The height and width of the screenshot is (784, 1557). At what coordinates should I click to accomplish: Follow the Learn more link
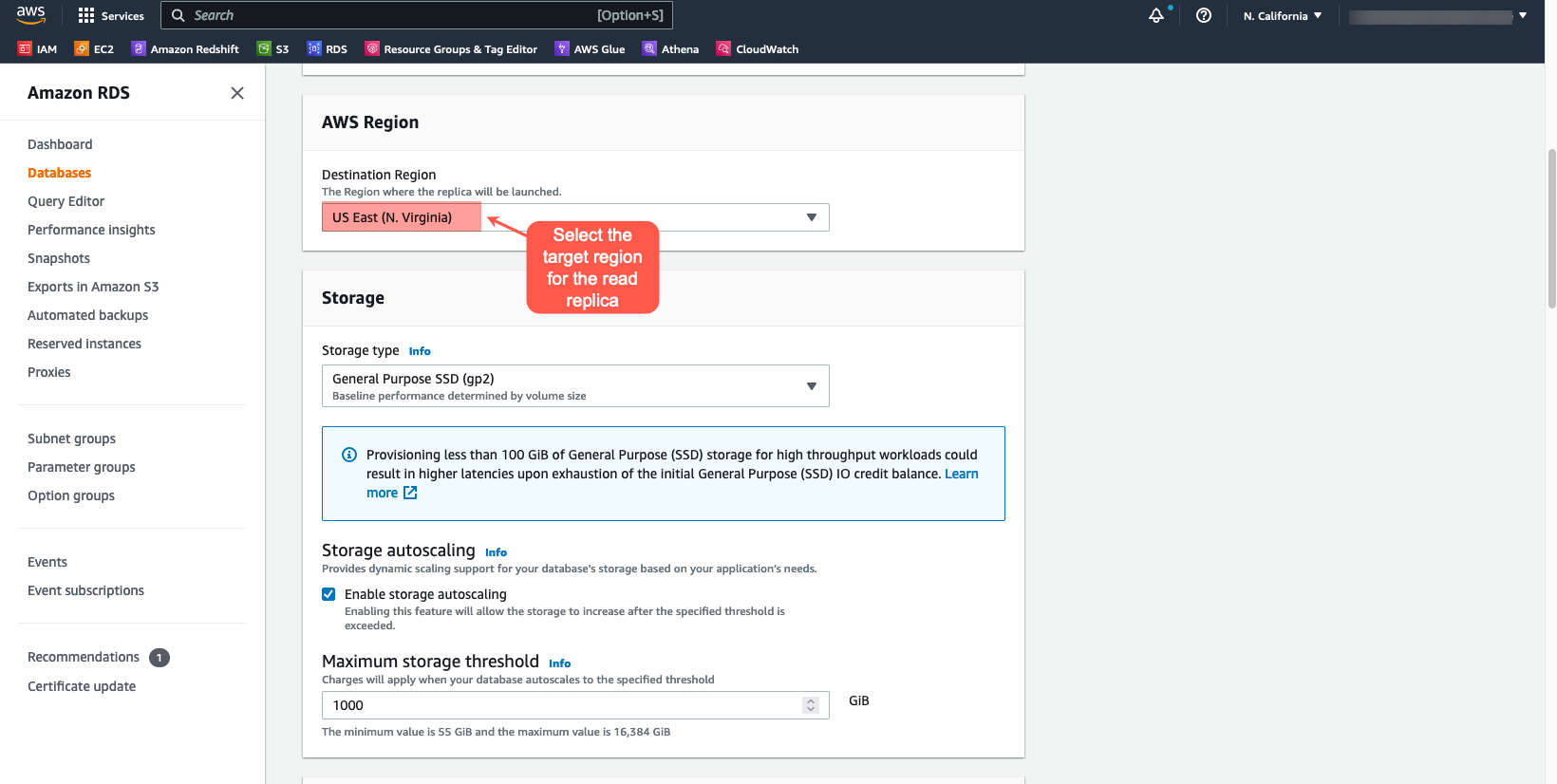[x=961, y=474]
